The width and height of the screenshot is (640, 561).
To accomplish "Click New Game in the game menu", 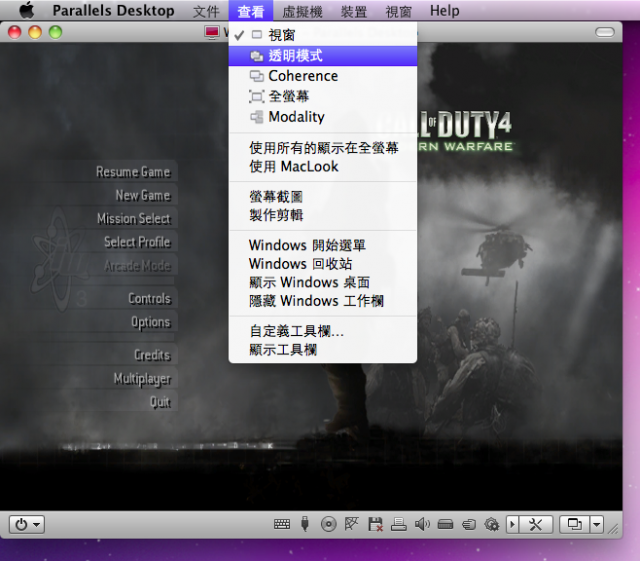I will (143, 195).
